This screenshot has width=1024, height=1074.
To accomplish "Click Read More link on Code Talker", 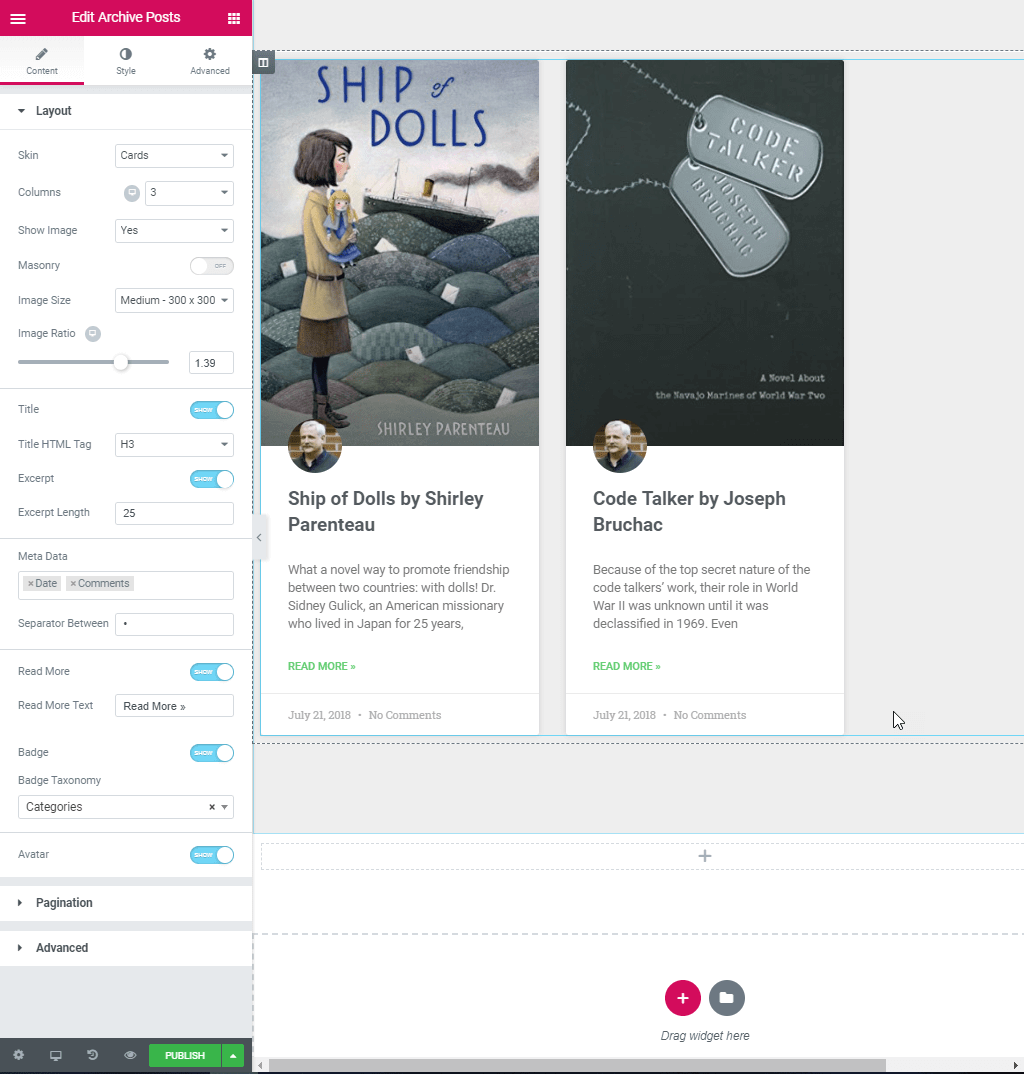I will (x=626, y=666).
